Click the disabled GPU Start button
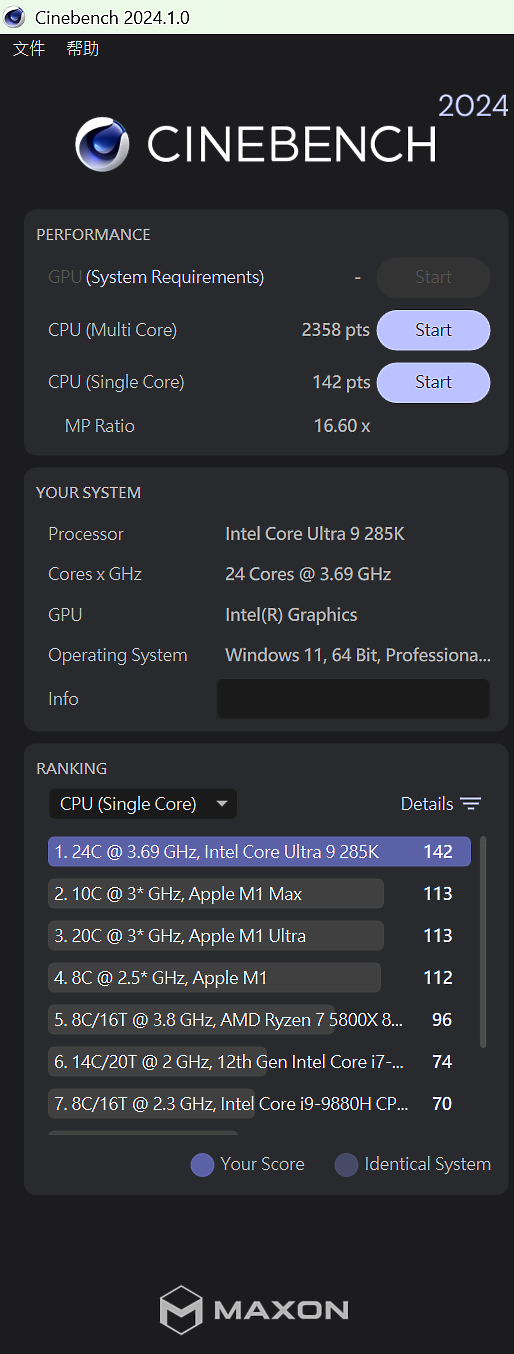 tap(433, 278)
